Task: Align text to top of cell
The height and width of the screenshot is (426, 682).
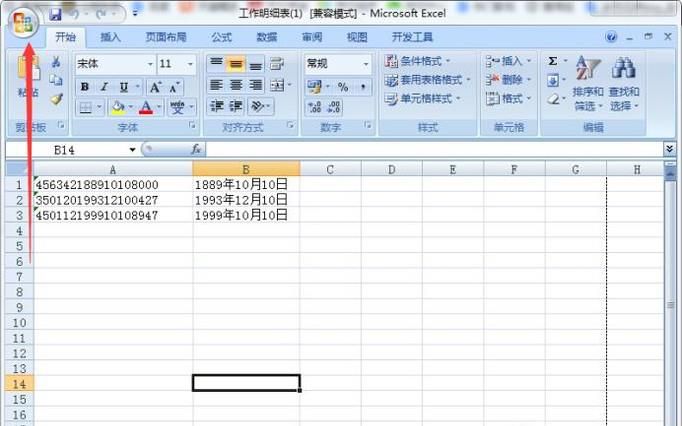Action: 216,64
